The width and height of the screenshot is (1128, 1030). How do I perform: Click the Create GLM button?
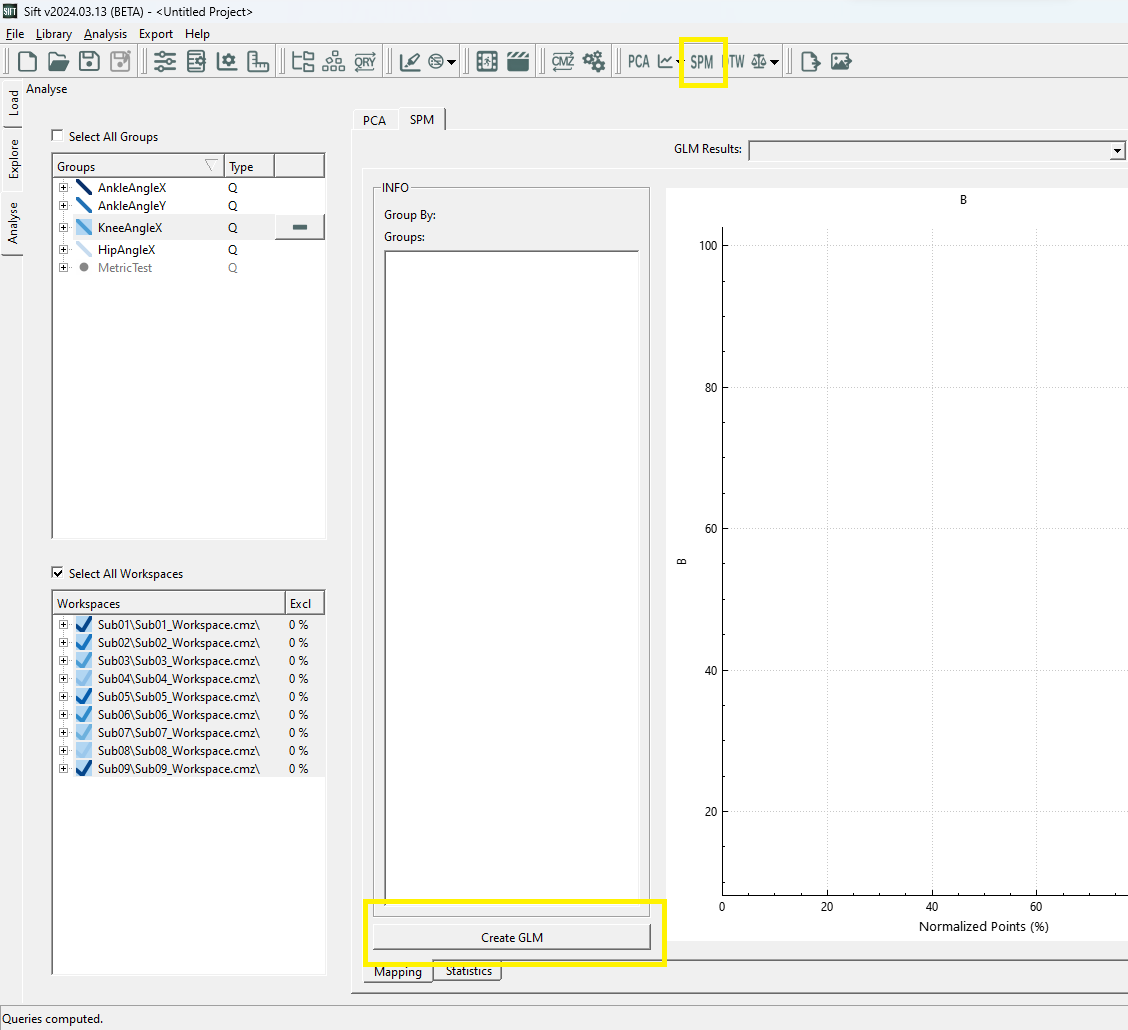tap(511, 937)
